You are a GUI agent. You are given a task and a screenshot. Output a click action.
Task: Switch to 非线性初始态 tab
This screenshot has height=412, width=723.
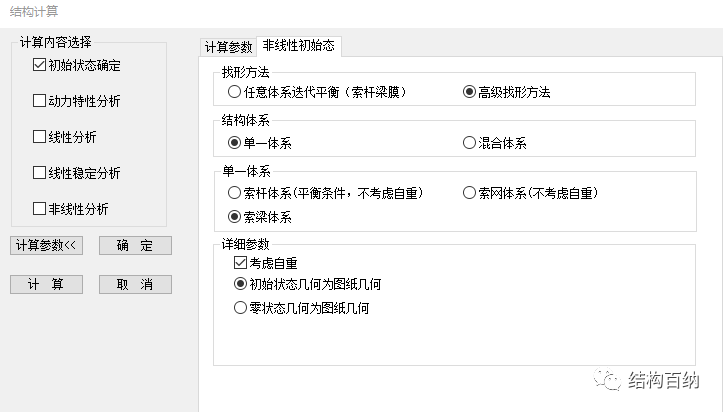click(x=298, y=46)
